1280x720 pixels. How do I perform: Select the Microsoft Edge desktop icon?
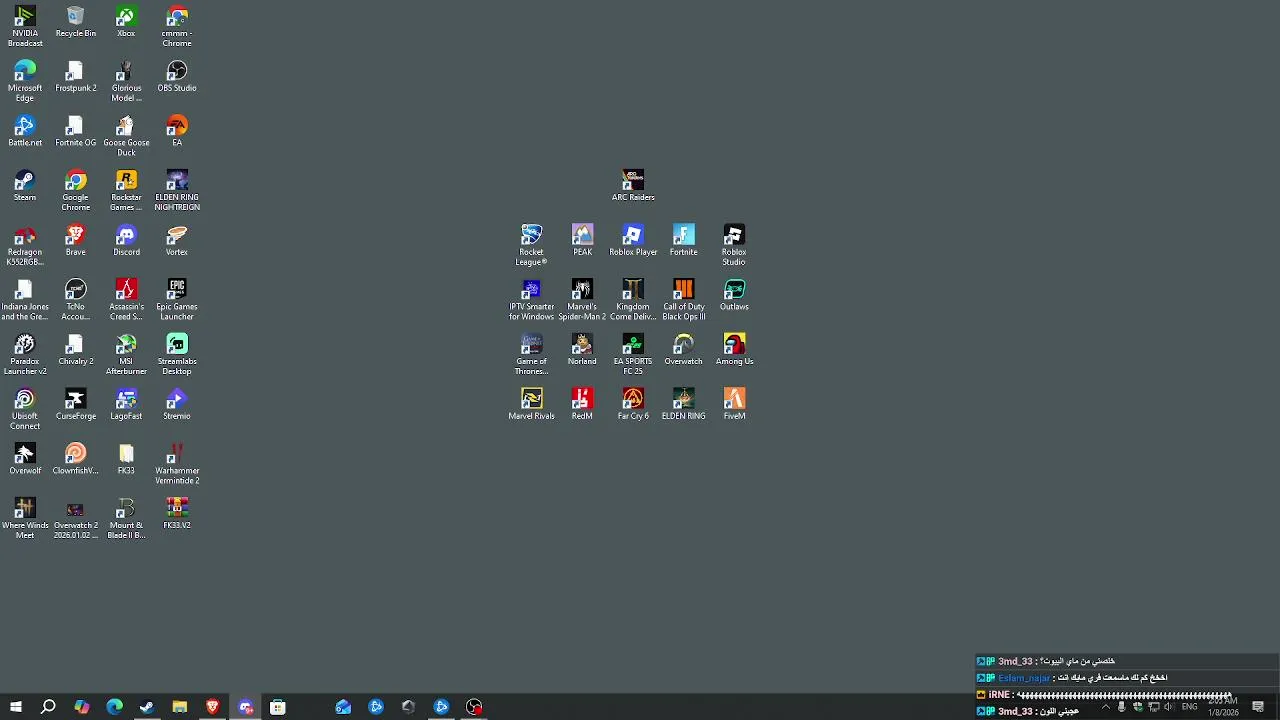click(25, 81)
